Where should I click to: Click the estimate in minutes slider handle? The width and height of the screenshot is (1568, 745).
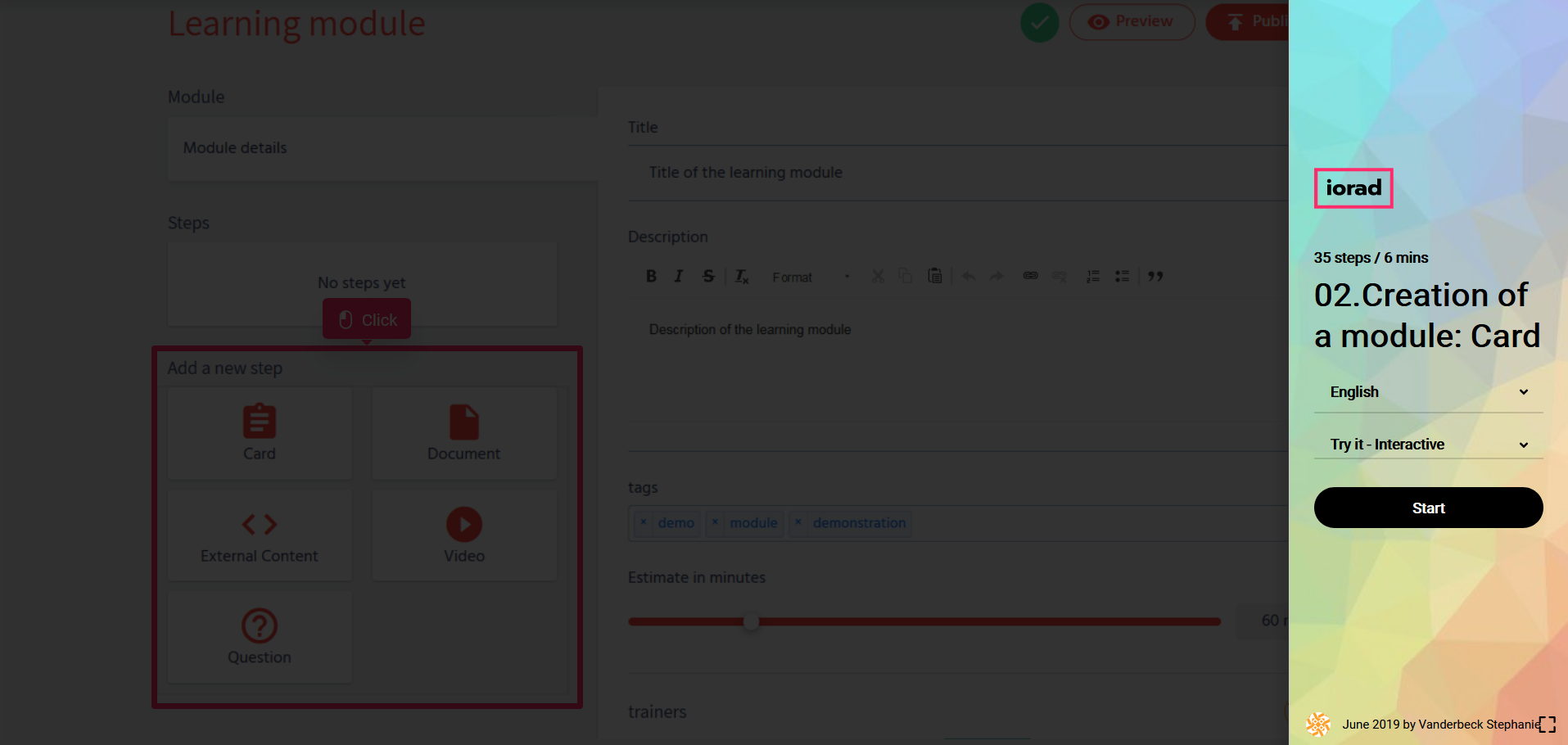(751, 621)
